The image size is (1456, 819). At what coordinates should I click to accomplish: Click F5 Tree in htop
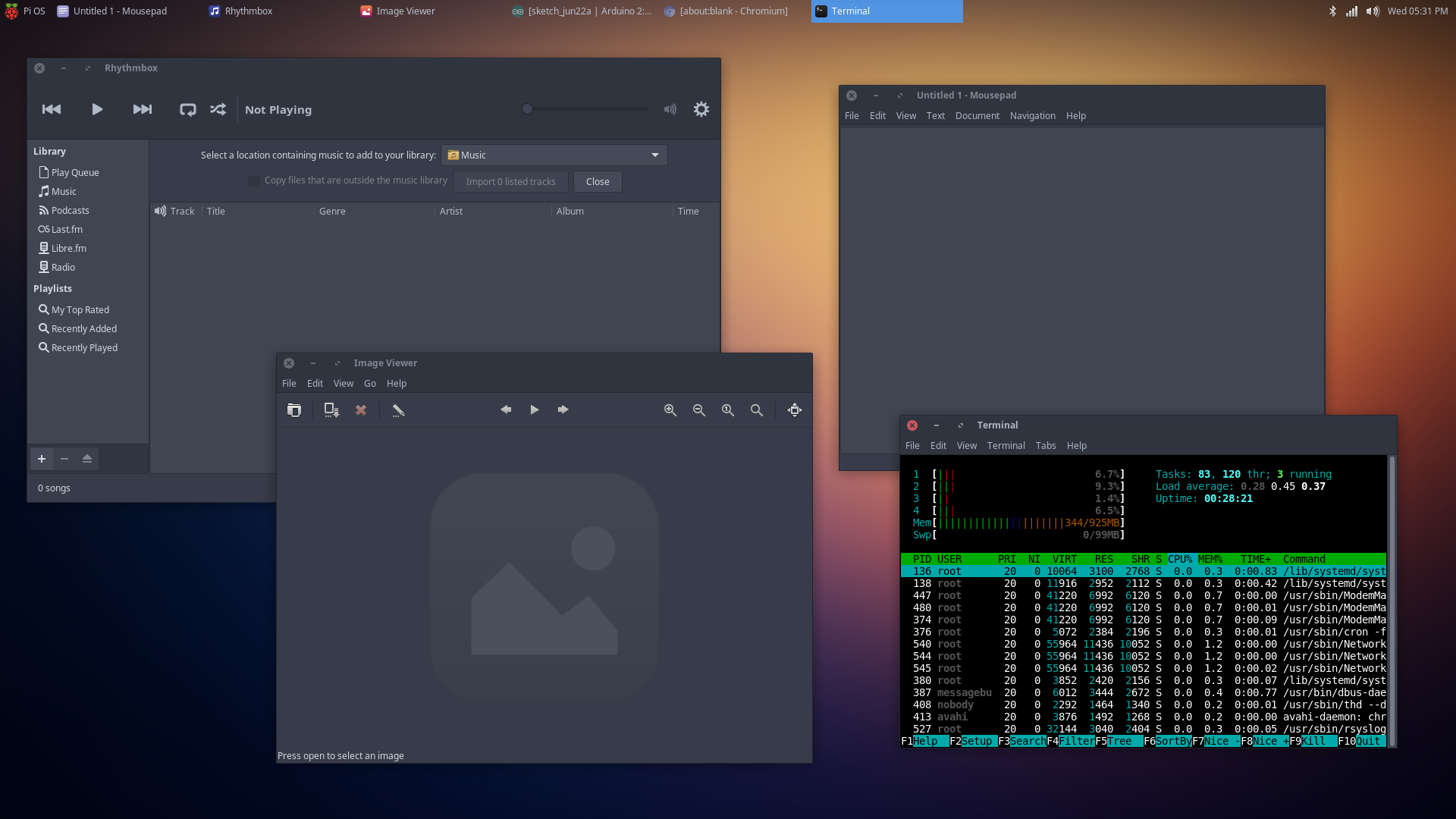click(1118, 741)
